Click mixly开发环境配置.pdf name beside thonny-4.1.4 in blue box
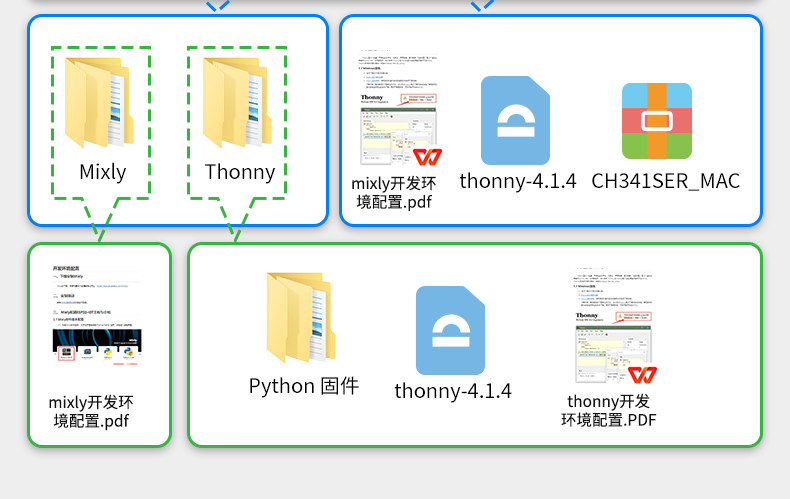This screenshot has width=790, height=499. pos(394,193)
